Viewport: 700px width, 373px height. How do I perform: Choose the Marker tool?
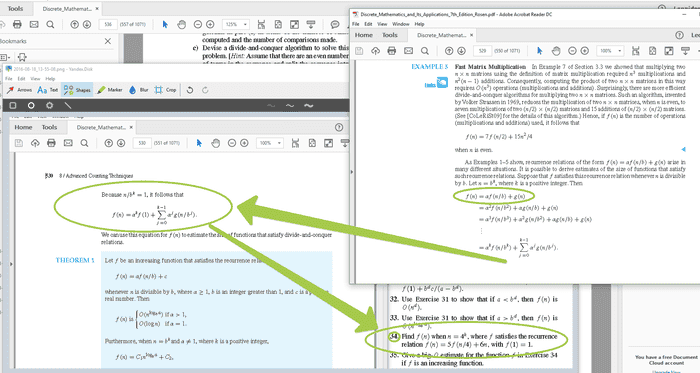pyautogui.click(x=109, y=90)
